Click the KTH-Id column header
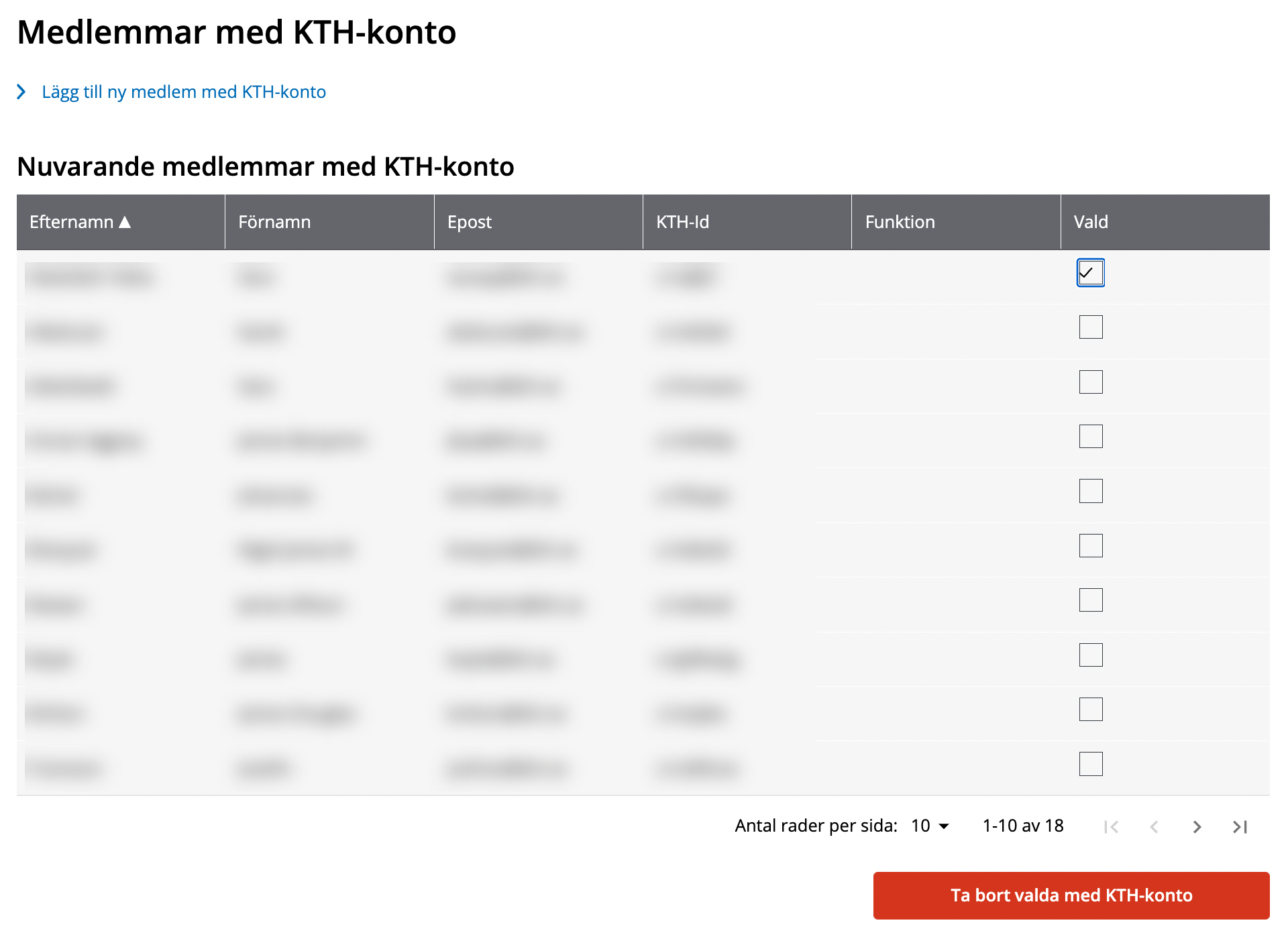1288x943 pixels. (682, 222)
